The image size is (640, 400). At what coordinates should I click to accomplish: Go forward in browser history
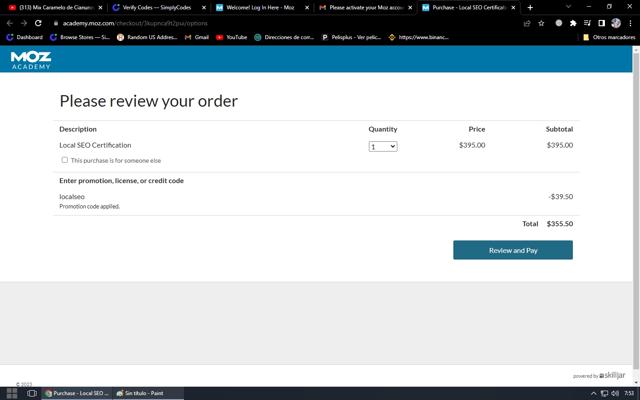pyautogui.click(x=24, y=23)
